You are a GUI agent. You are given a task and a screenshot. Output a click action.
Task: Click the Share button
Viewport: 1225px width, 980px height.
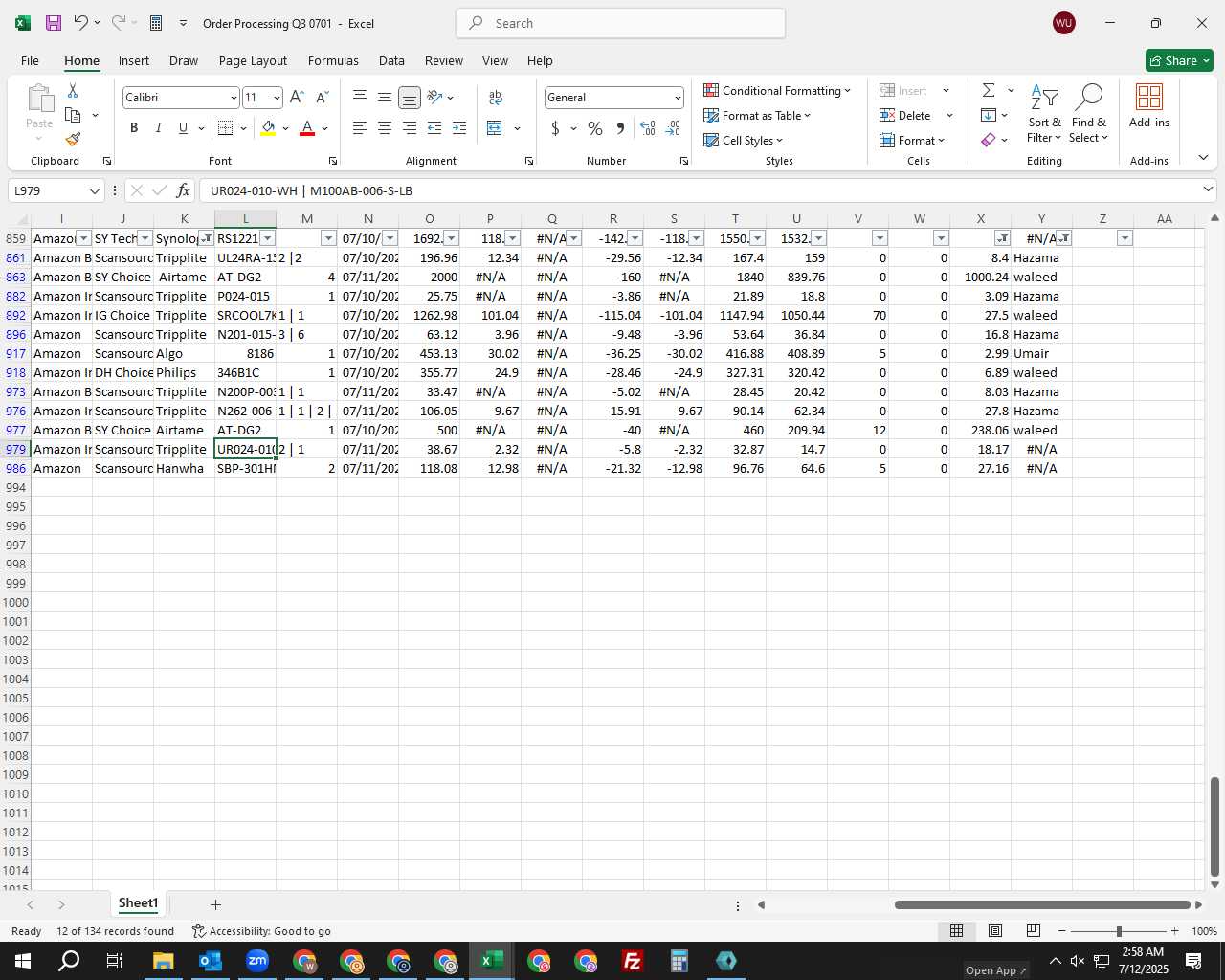pos(1180,60)
